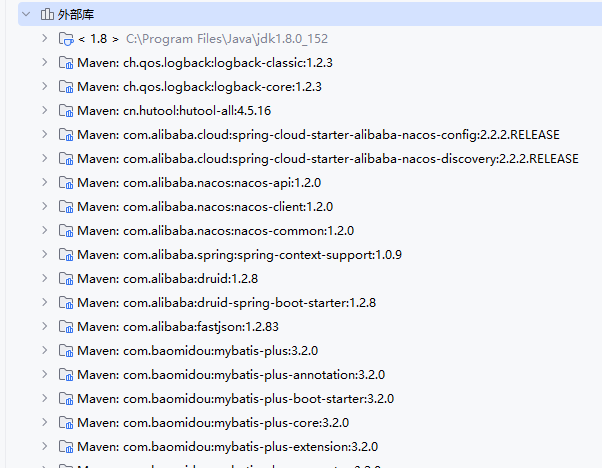Click library icon of mybatis-plus-annotation:3.2.0

pyautogui.click(x=66, y=375)
